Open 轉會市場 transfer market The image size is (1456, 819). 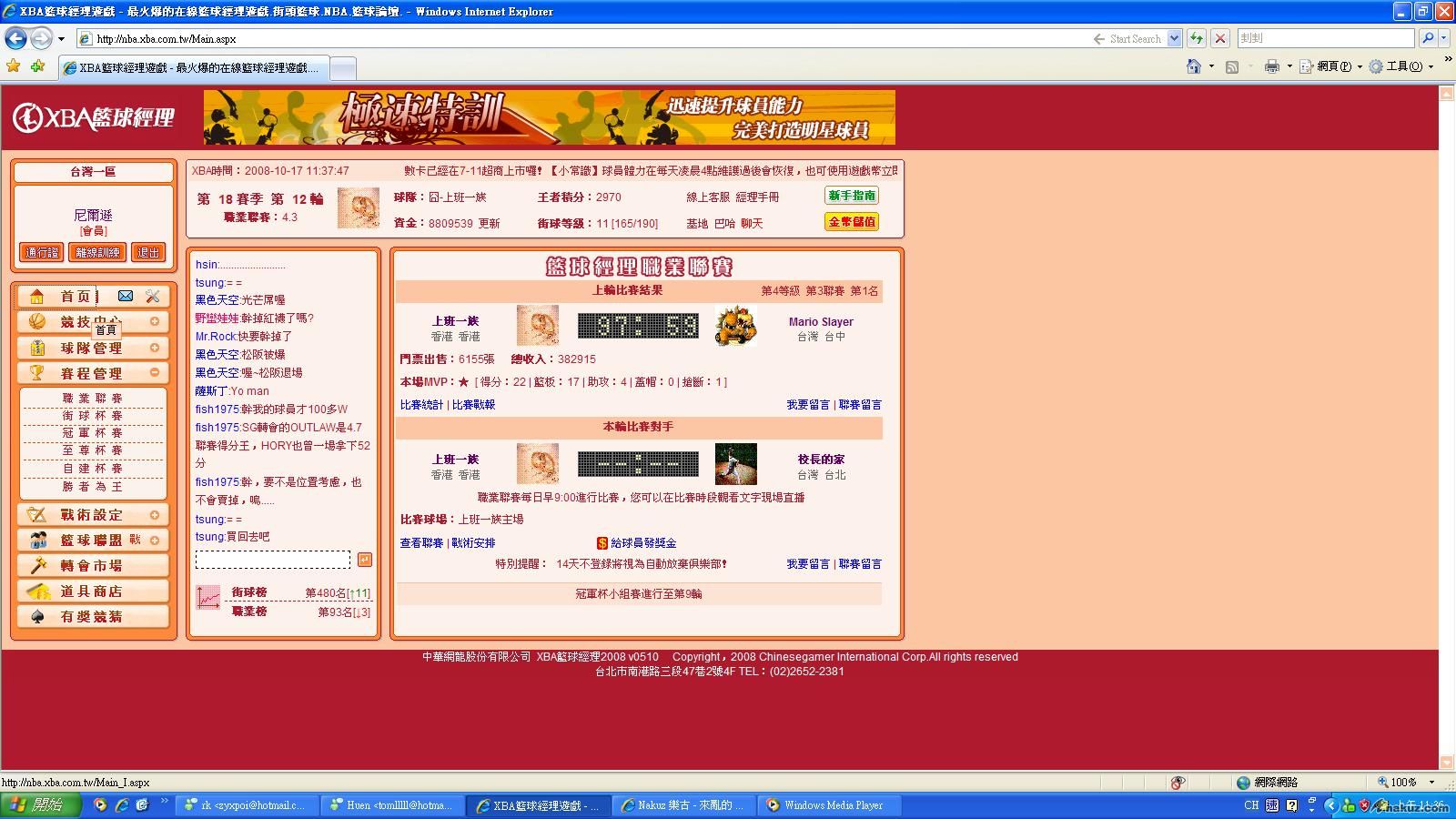pos(91,566)
